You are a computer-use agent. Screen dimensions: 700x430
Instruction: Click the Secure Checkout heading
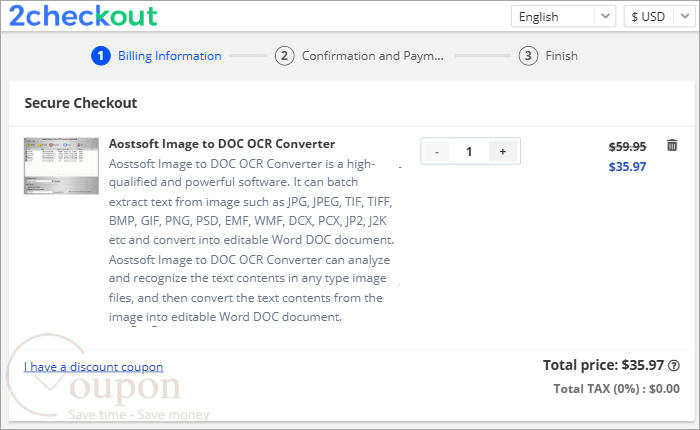(81, 103)
